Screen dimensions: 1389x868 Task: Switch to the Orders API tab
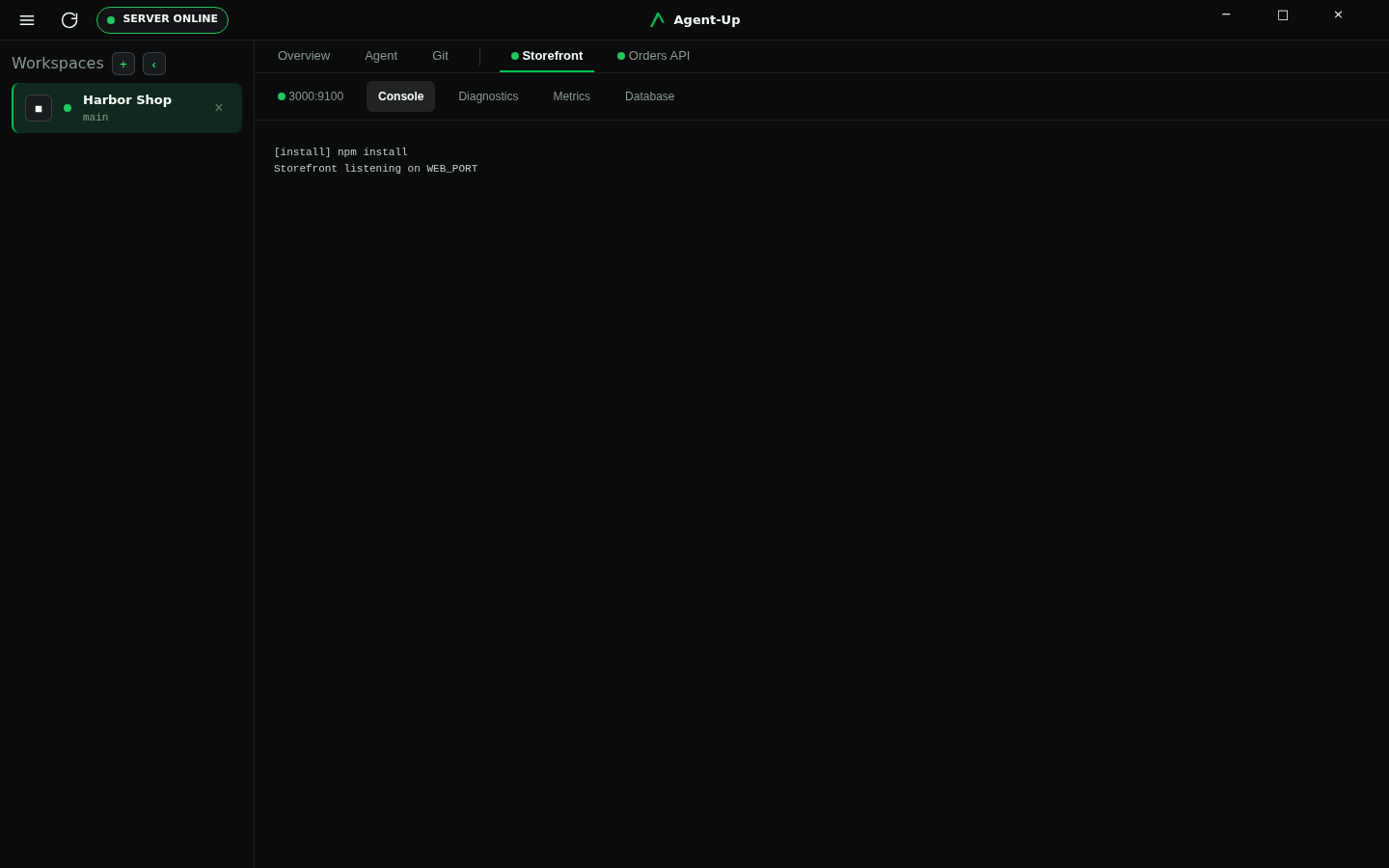pyautogui.click(x=654, y=56)
